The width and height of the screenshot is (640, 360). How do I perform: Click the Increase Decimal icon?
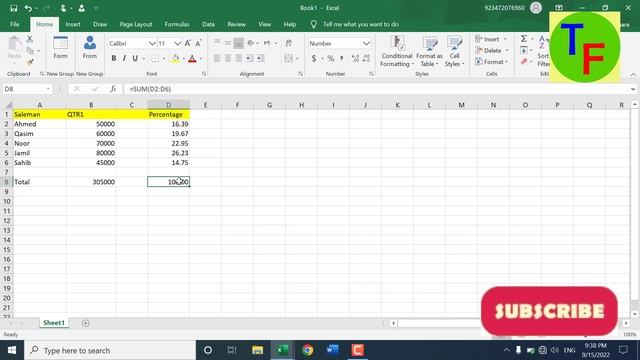(355, 59)
